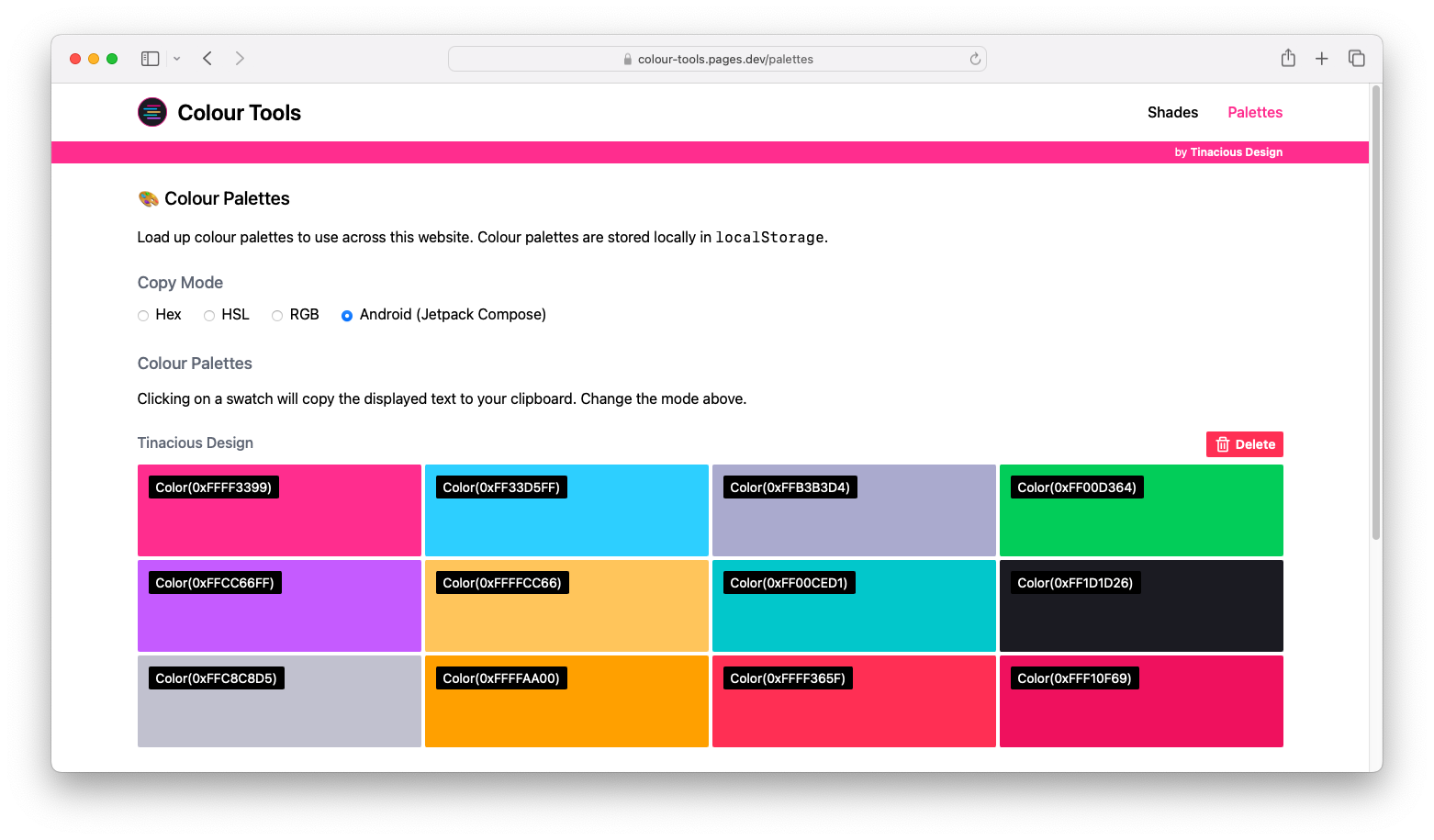Copy the green Color(0xFF00D364) swatch
This screenshot has width=1434, height=840.
tap(1141, 510)
